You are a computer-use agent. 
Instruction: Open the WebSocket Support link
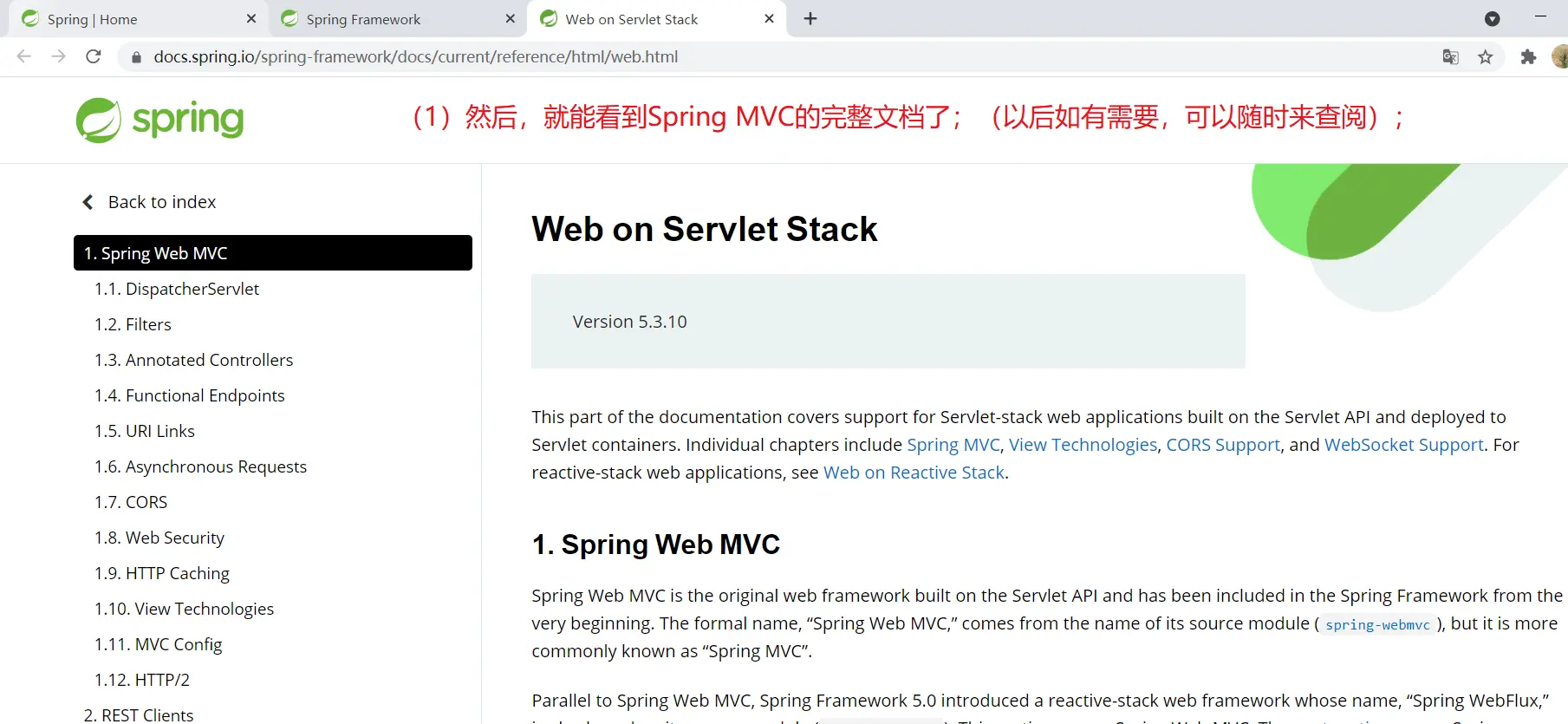coord(1403,445)
